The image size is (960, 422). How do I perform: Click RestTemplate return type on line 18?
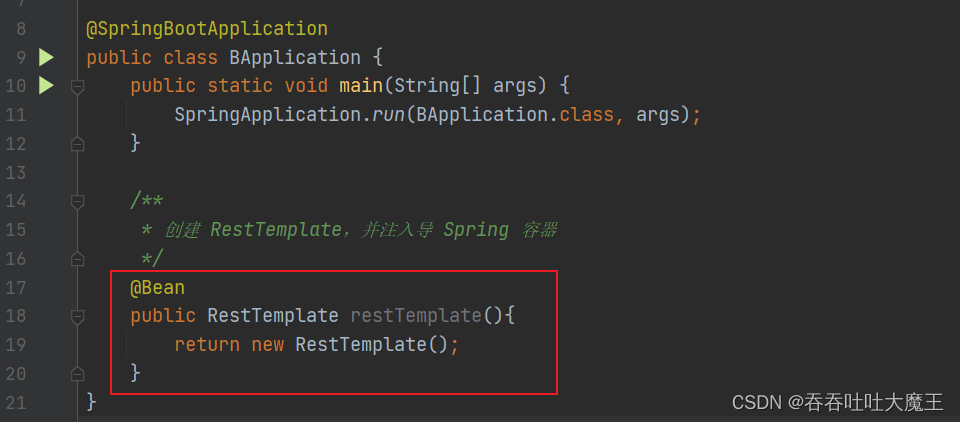[273, 316]
